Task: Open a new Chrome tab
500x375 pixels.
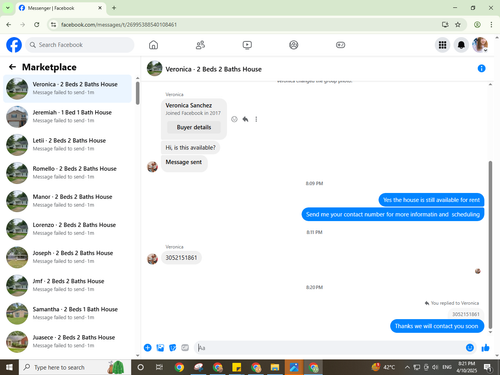Action: point(114,8)
